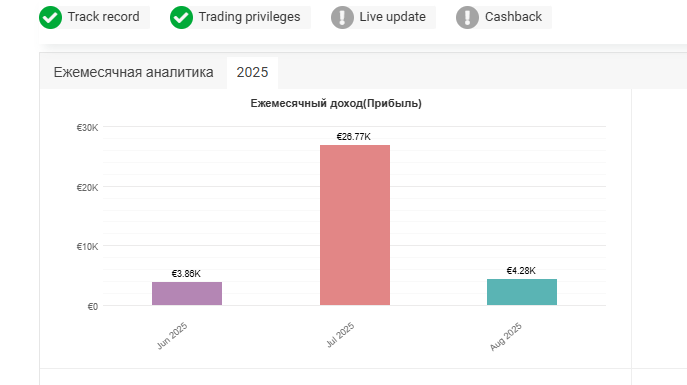Click the €3.86K value label
The height and width of the screenshot is (385, 687).
tap(186, 274)
